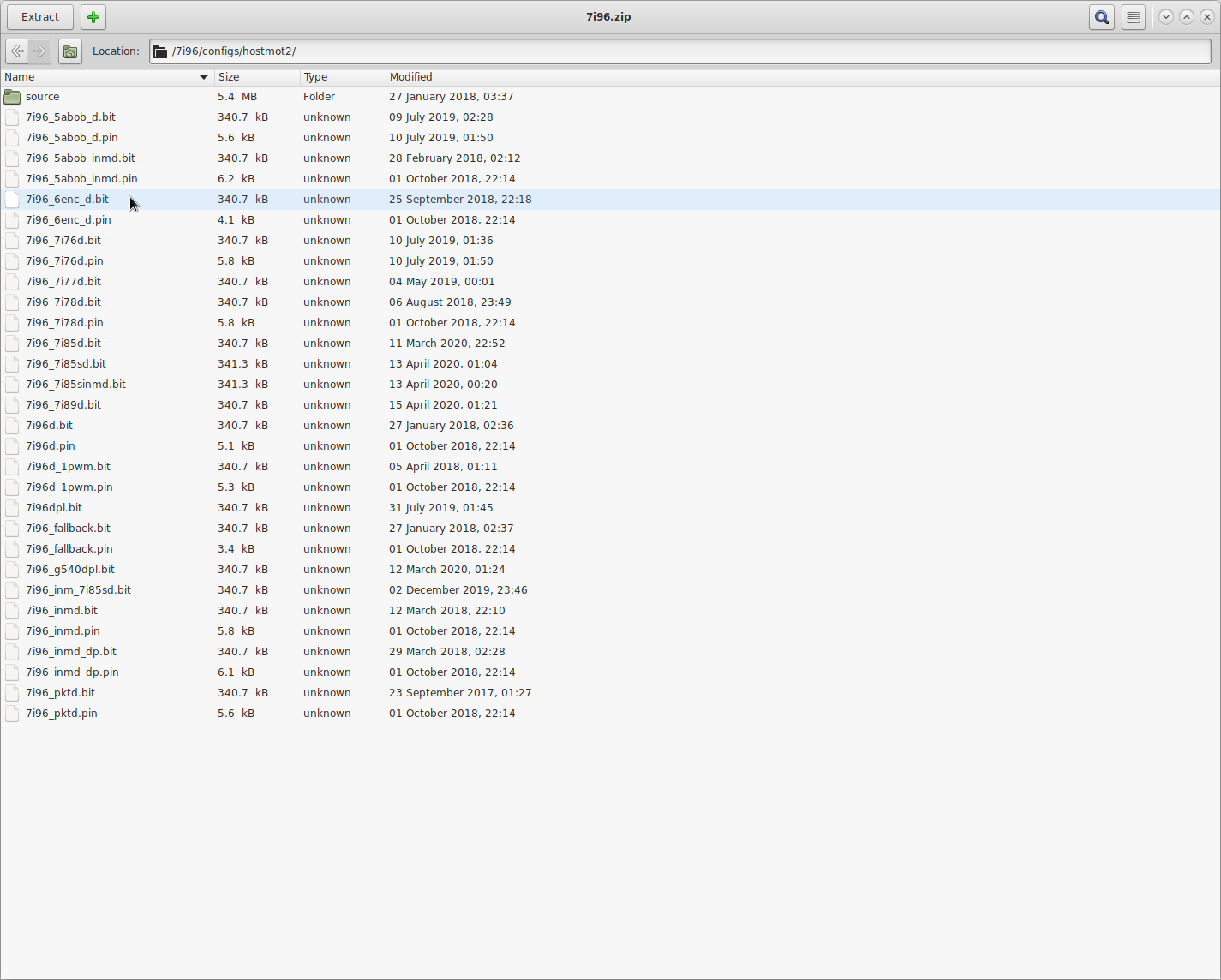Screen dimensions: 1221x980
Task: Click file icon of 7i96_7i76d.bit
Action: [12, 241]
